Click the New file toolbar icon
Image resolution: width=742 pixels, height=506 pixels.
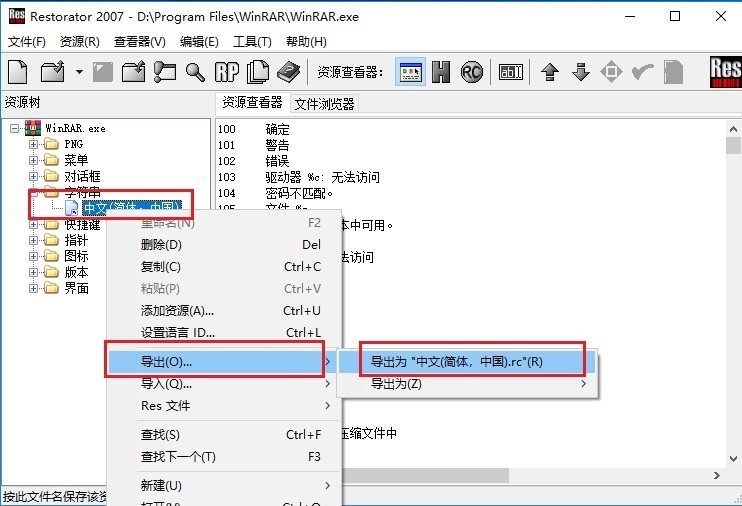[x=18, y=72]
